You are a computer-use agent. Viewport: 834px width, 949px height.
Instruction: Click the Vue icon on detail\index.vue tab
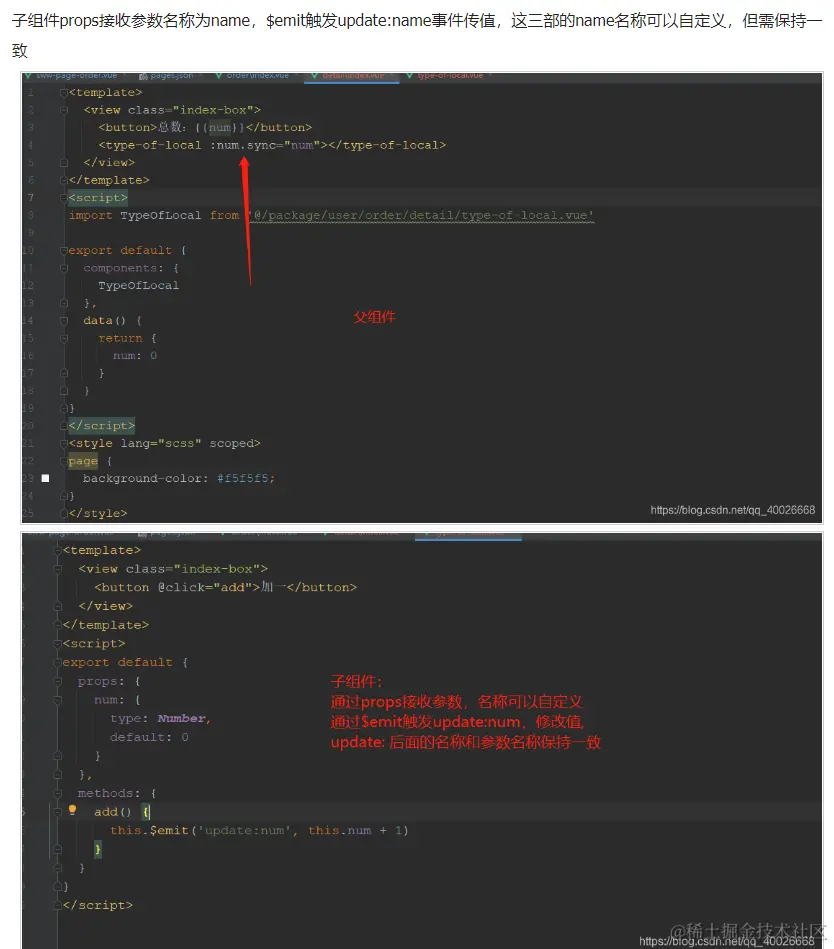314,76
